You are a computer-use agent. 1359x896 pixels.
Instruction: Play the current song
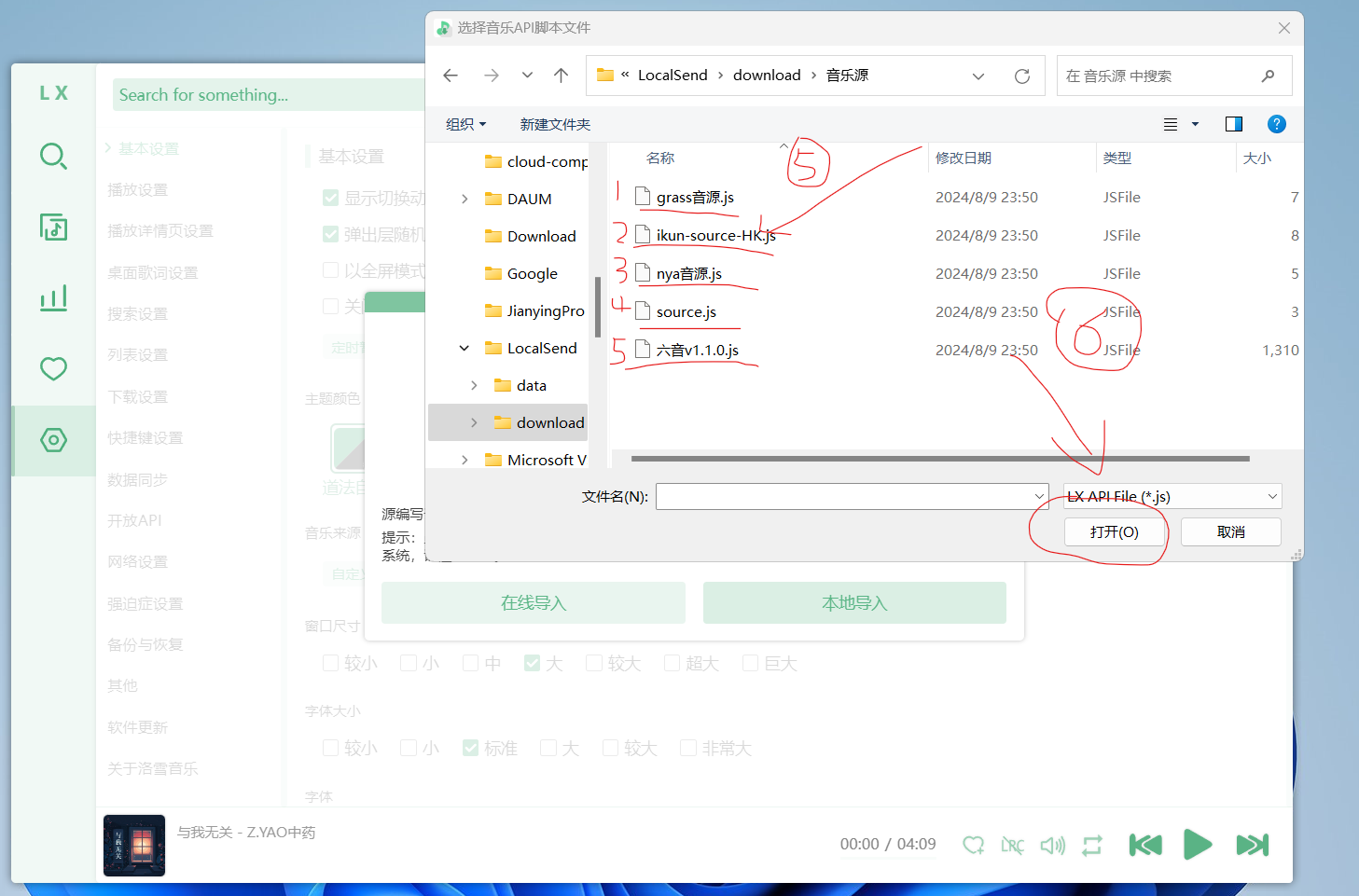(1198, 845)
